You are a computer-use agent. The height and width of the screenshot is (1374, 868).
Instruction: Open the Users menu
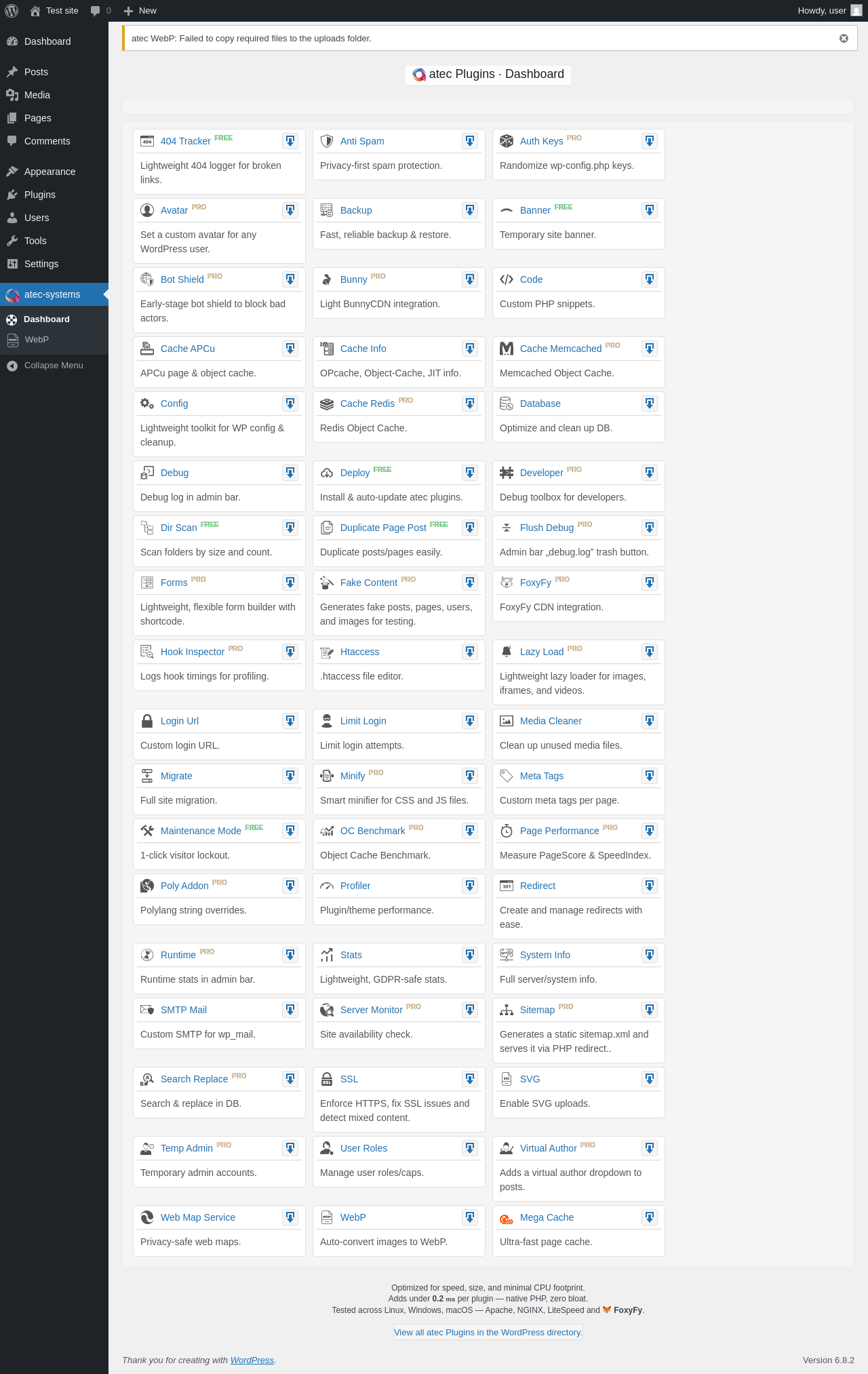click(x=54, y=218)
